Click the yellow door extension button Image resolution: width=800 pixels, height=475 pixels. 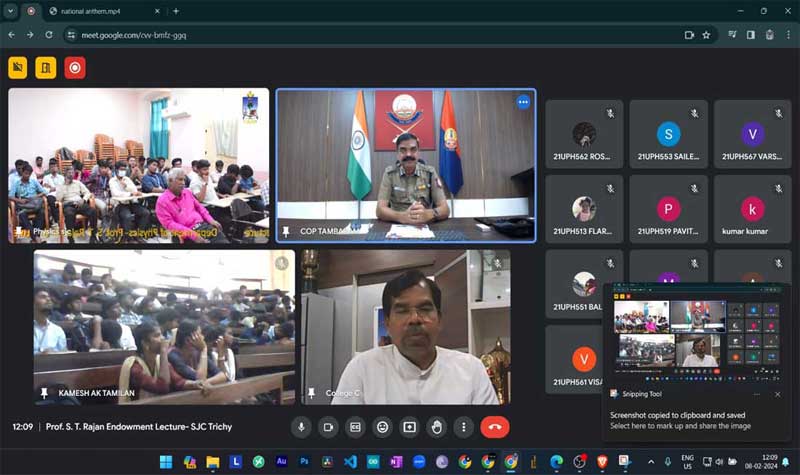[x=46, y=67]
